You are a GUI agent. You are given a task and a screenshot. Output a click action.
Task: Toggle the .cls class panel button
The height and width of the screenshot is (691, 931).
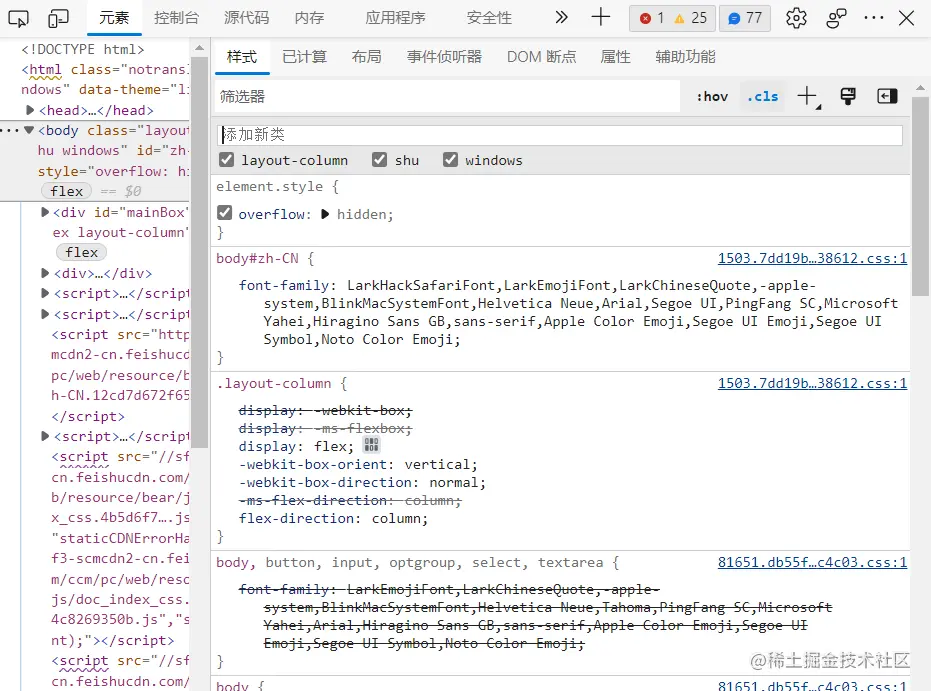(763, 96)
